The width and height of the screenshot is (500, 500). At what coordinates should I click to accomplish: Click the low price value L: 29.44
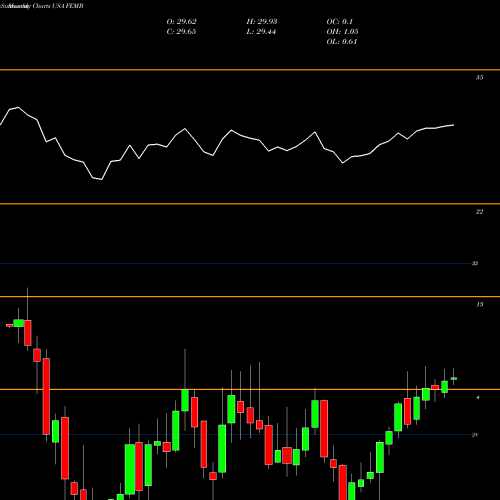pyautogui.click(x=261, y=32)
